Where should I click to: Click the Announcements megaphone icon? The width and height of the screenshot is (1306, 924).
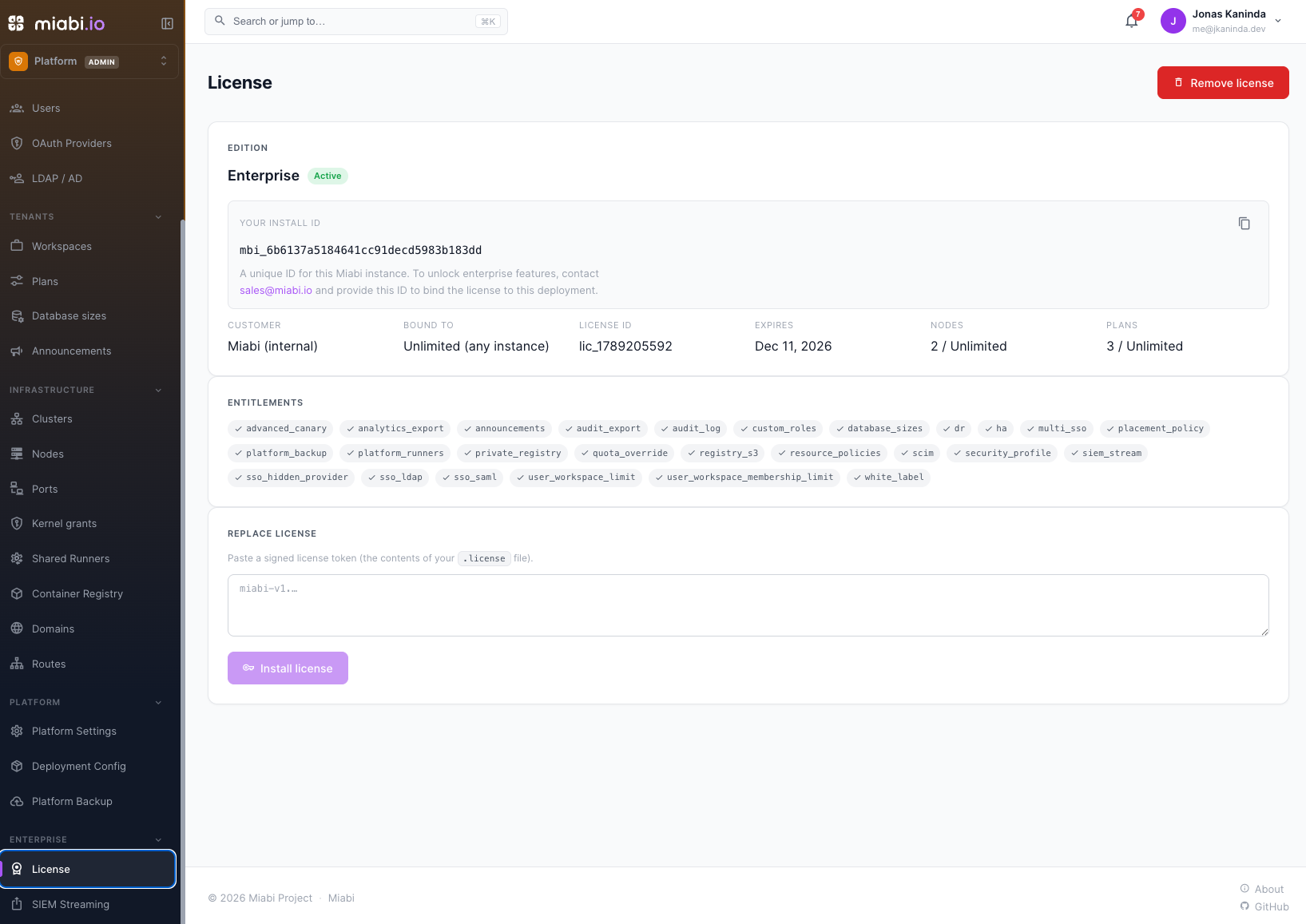(17, 351)
